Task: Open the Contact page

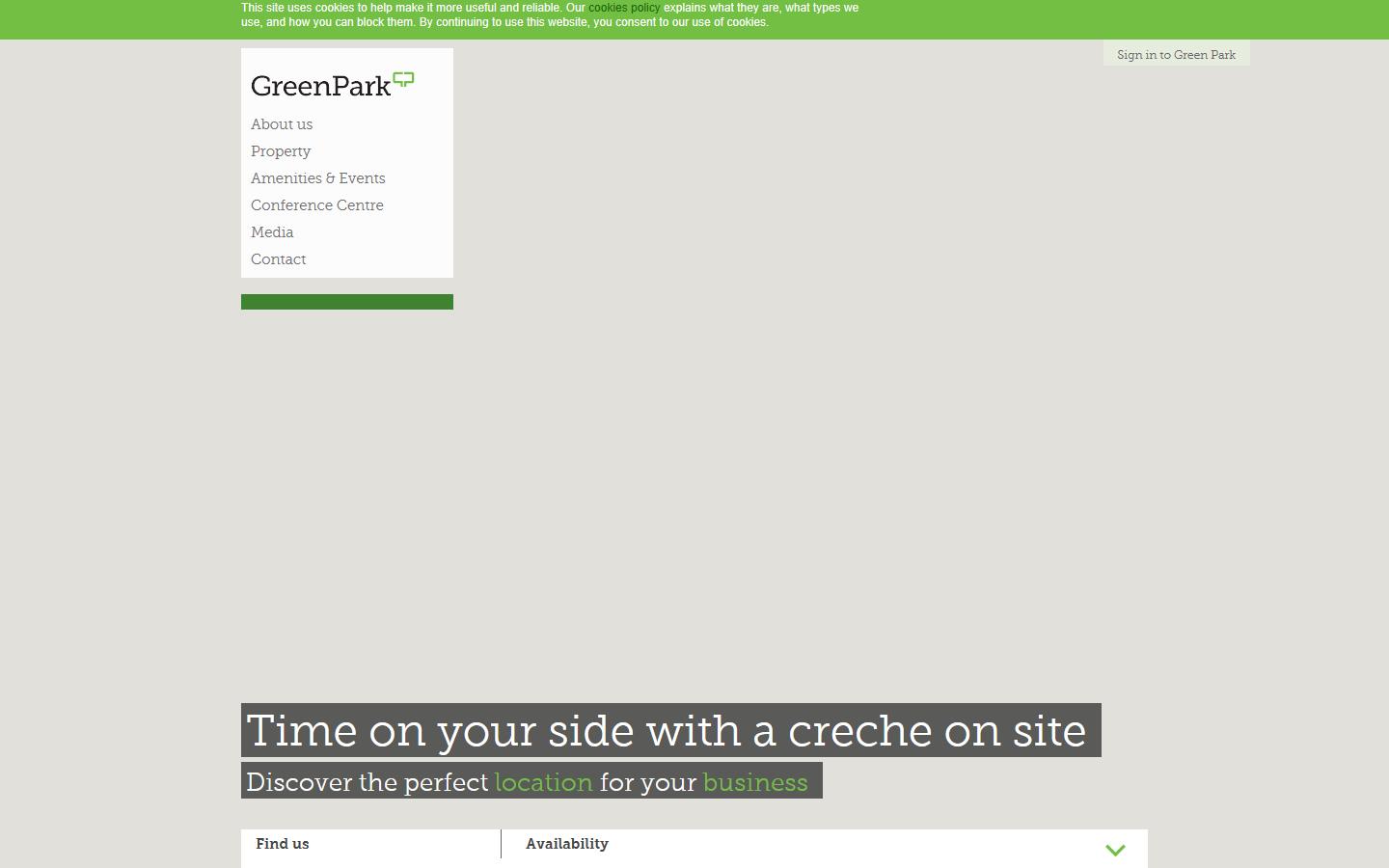Action: point(278,259)
